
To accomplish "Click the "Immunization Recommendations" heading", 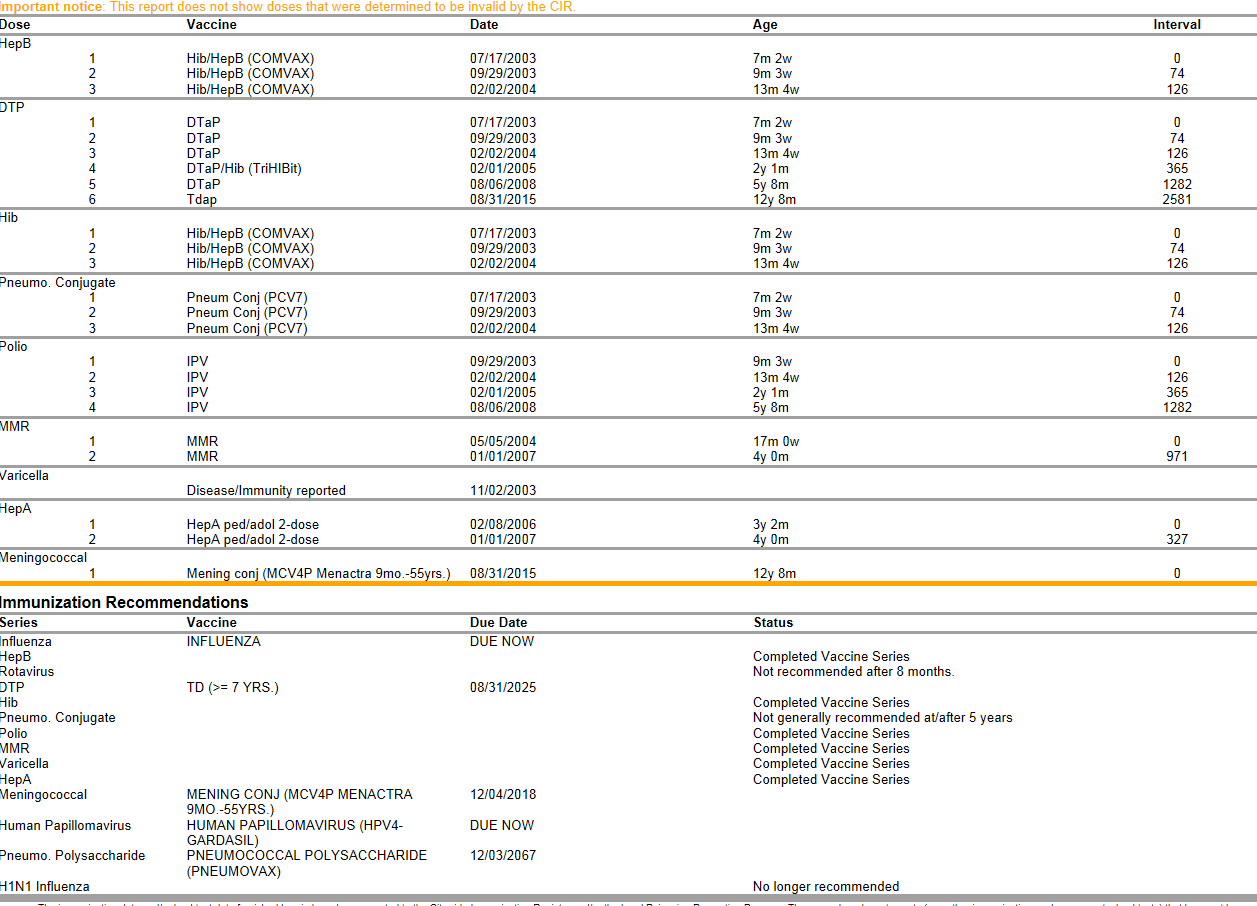I will click(124, 603).
